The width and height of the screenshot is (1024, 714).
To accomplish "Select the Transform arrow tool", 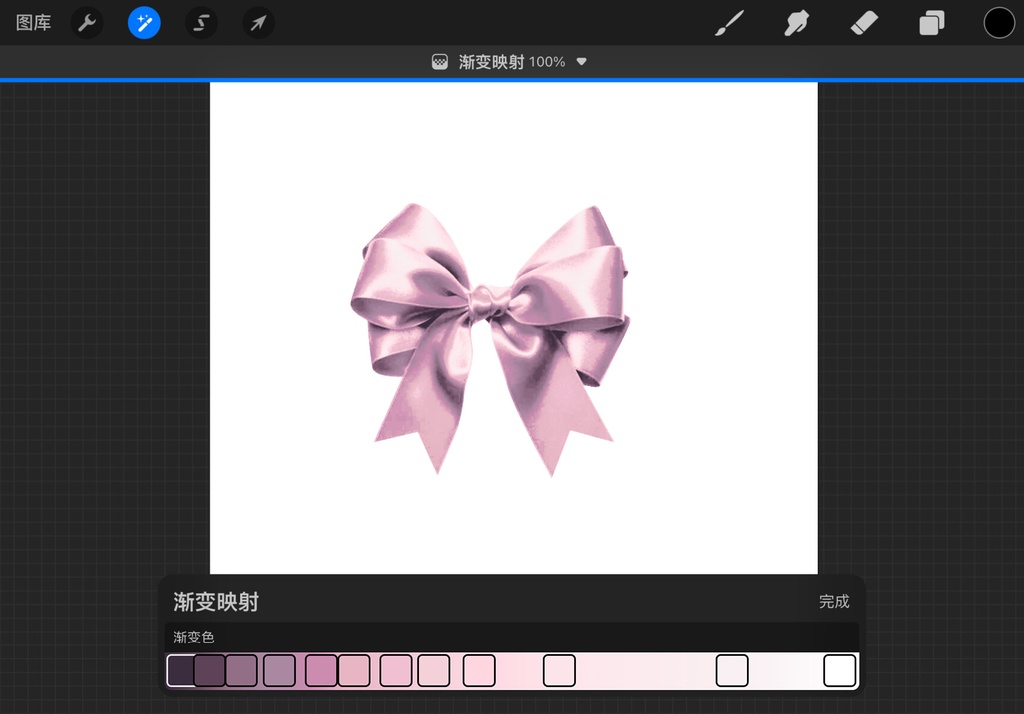I will [258, 22].
